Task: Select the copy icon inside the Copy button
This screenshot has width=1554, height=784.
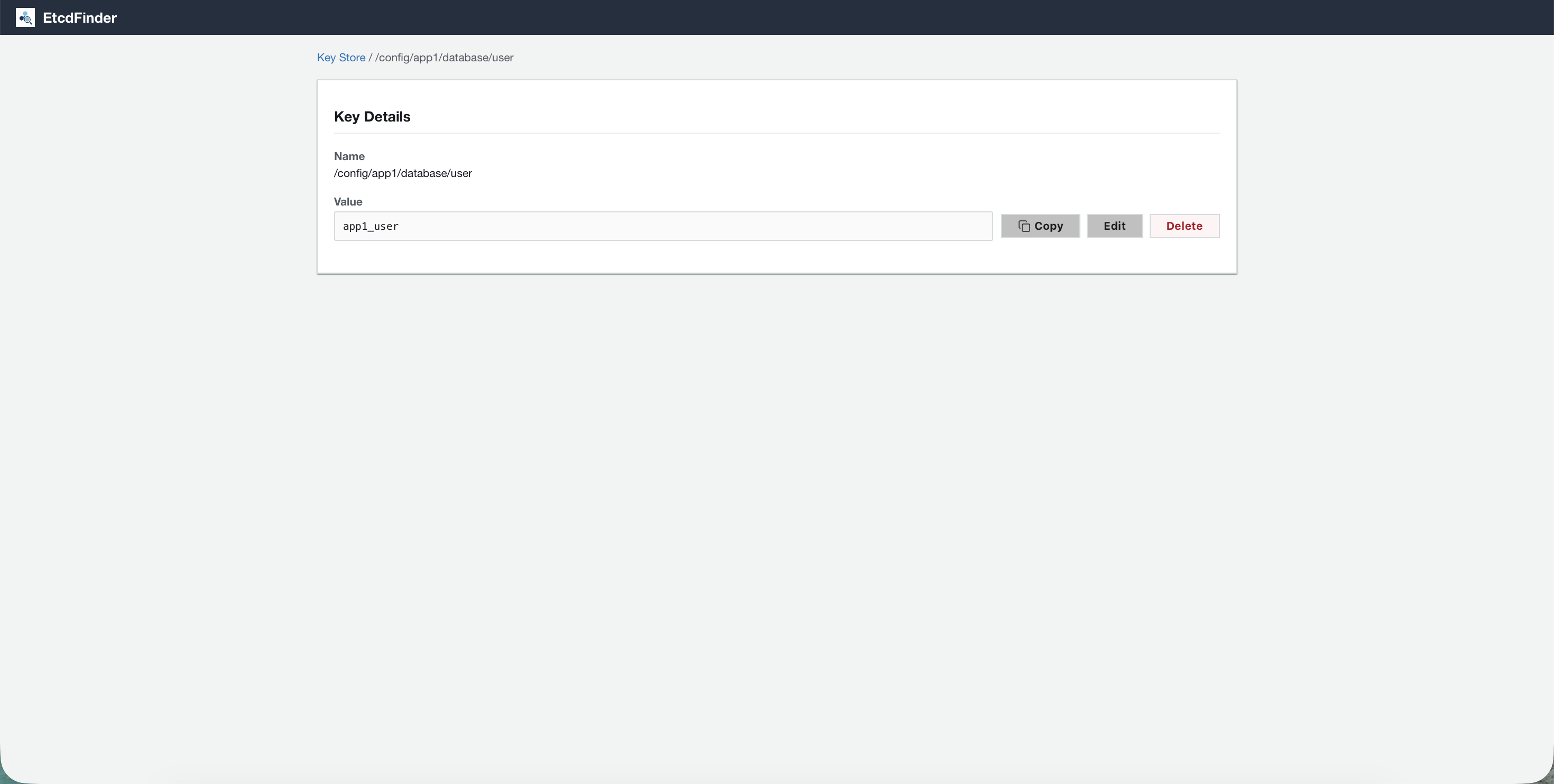Action: pyautogui.click(x=1024, y=226)
